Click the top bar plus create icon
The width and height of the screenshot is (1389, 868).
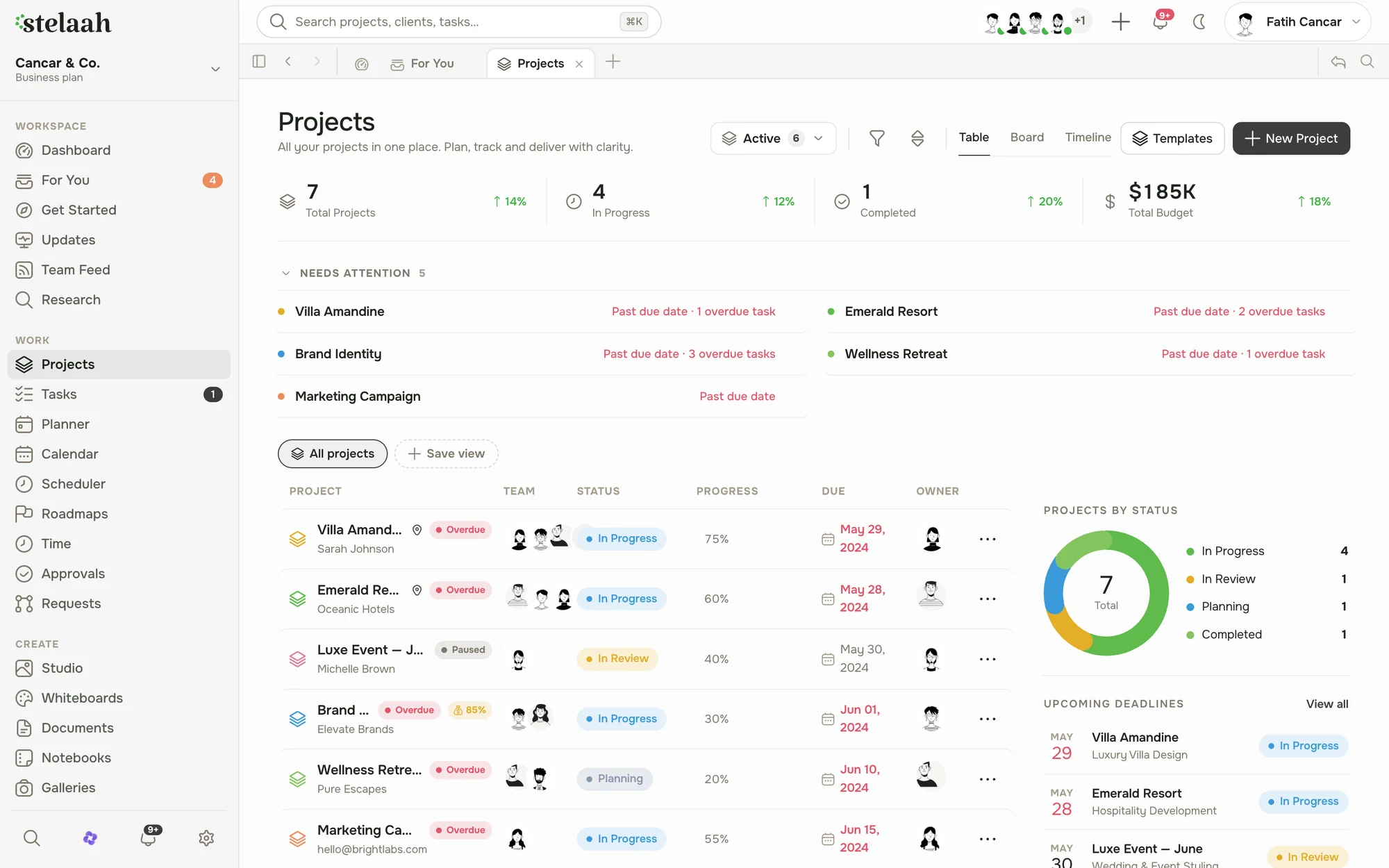click(1120, 22)
